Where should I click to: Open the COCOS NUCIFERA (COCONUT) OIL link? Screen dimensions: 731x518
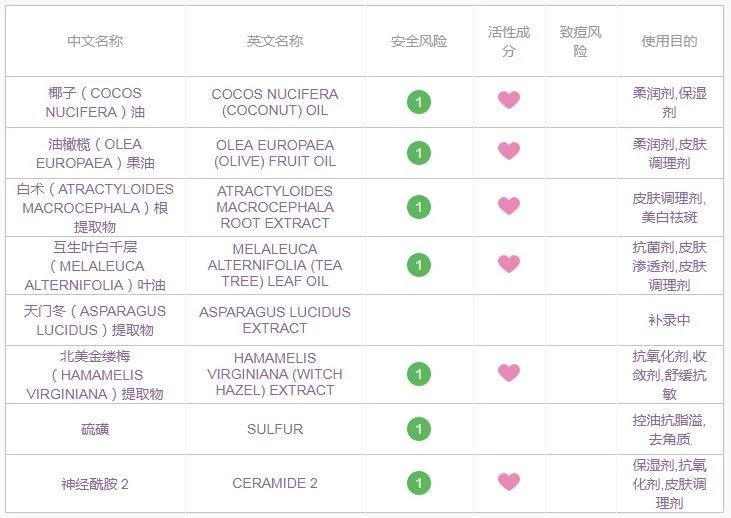(275, 102)
